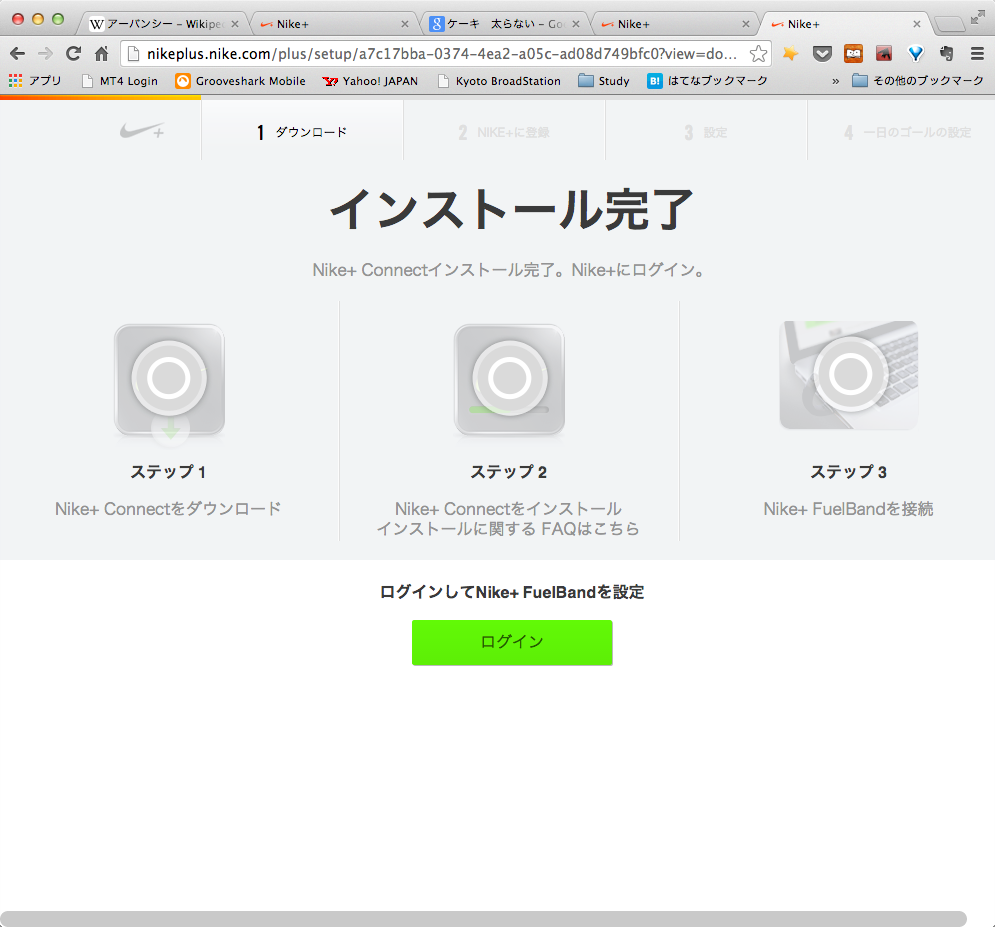Toggle fullscreen with the window corner arrows
Viewport: 995px width, 927px height.
[x=978, y=18]
